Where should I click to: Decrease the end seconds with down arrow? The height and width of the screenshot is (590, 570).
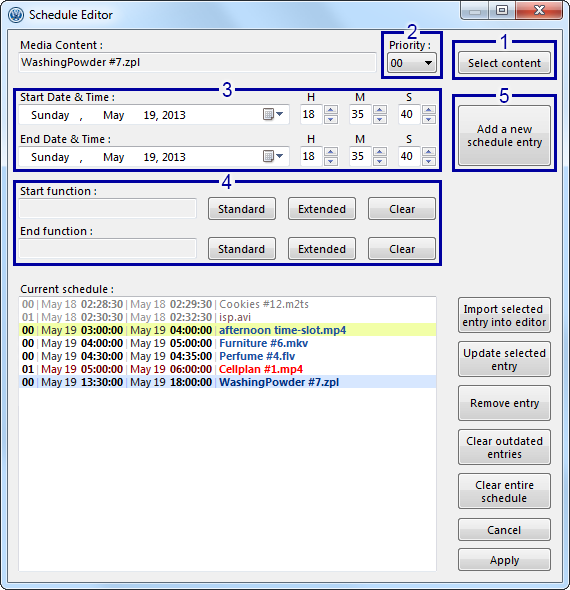point(429,161)
